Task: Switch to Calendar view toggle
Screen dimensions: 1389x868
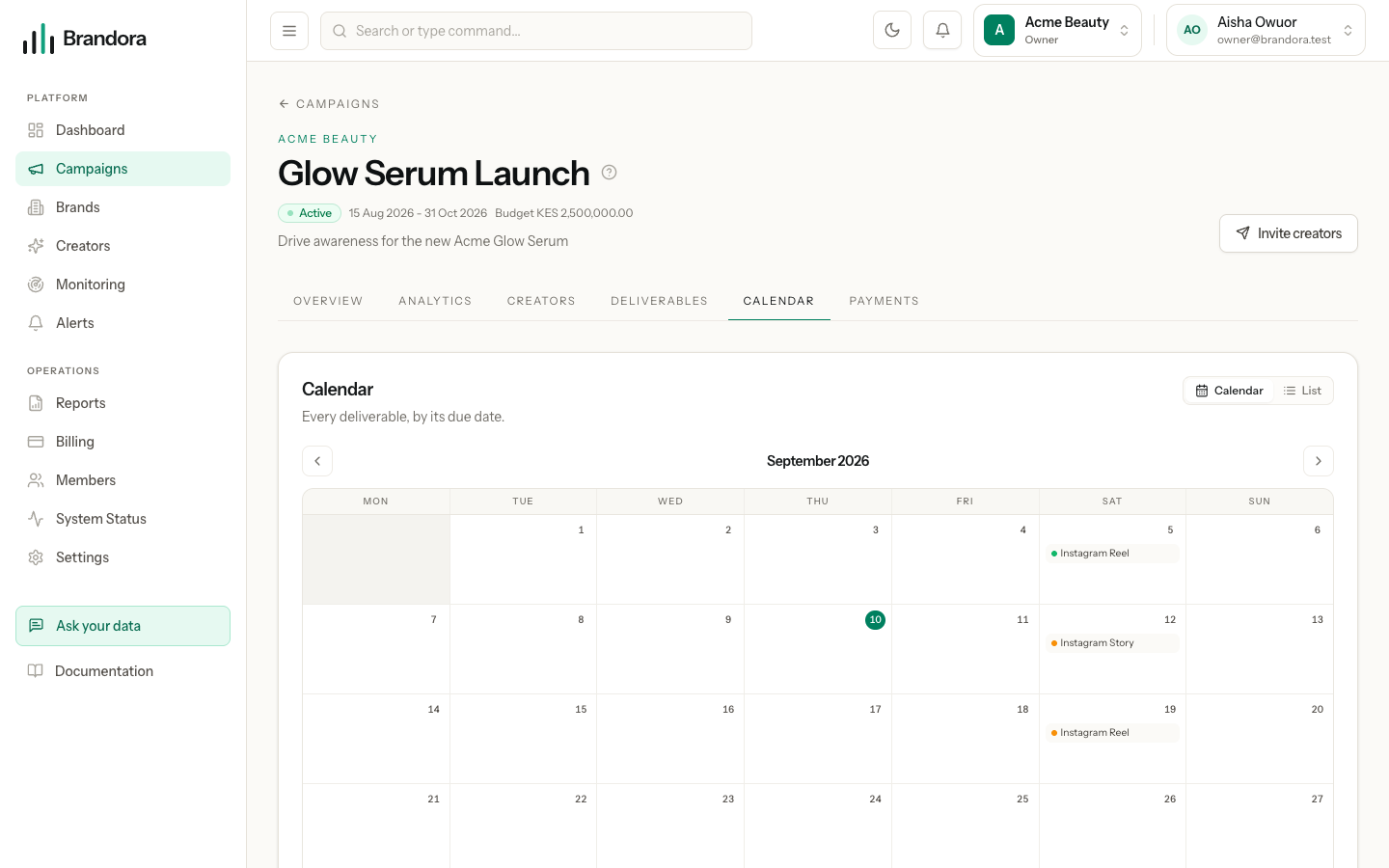Action: (x=1229, y=391)
